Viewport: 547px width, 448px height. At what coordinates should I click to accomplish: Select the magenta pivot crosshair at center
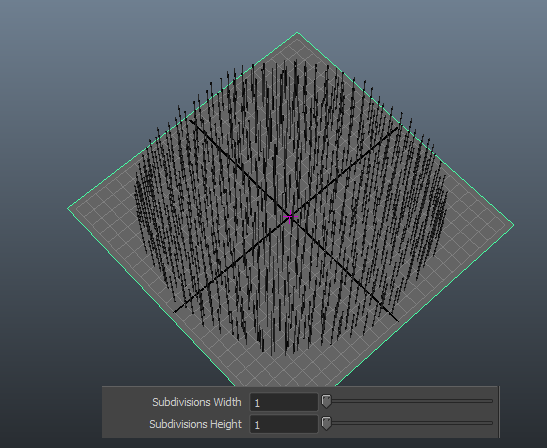tap(290, 217)
